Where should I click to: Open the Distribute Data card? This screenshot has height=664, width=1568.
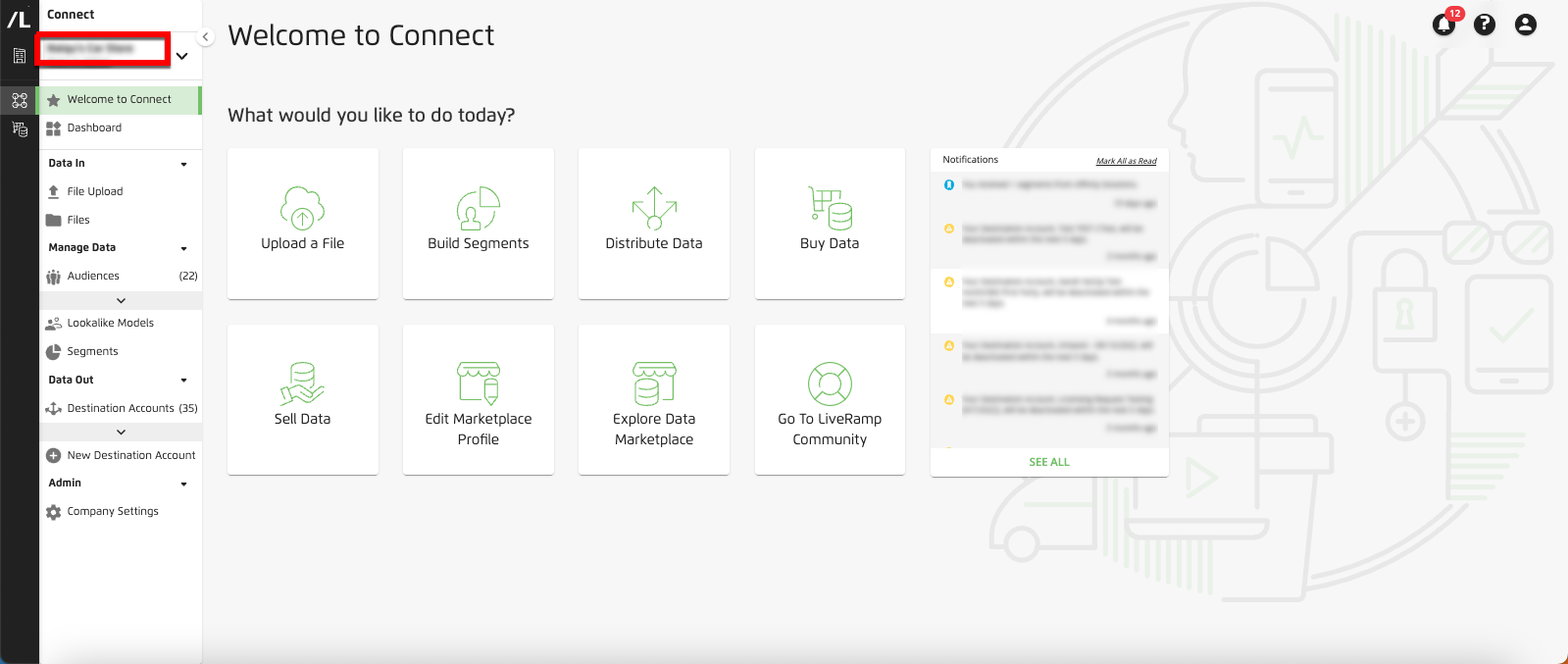click(654, 224)
